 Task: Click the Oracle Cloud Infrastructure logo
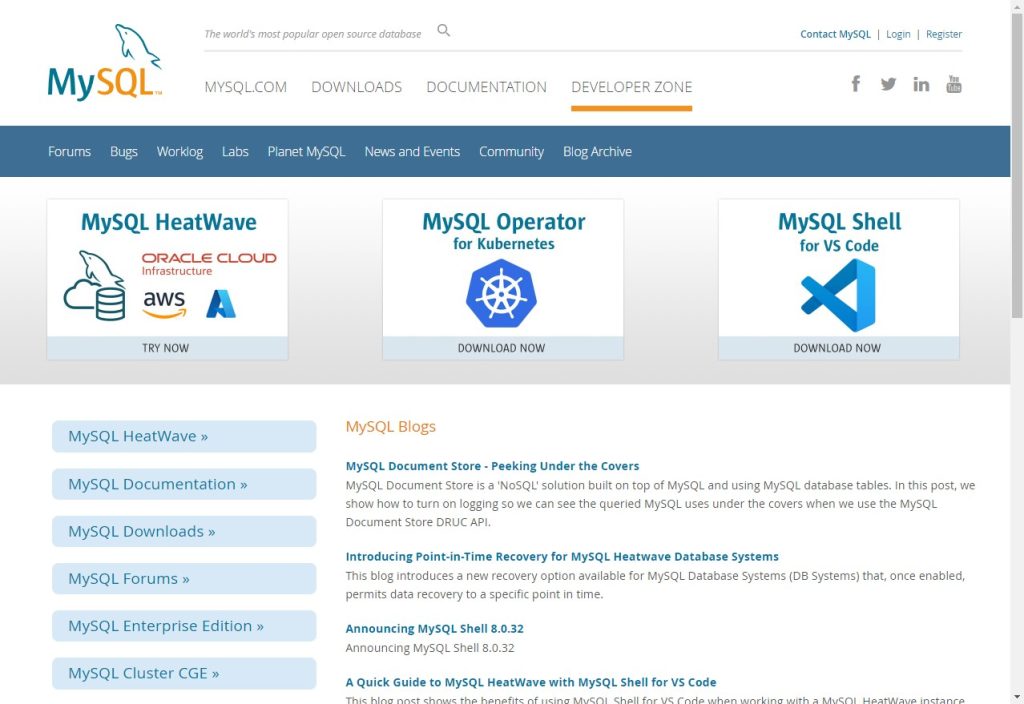click(x=209, y=264)
